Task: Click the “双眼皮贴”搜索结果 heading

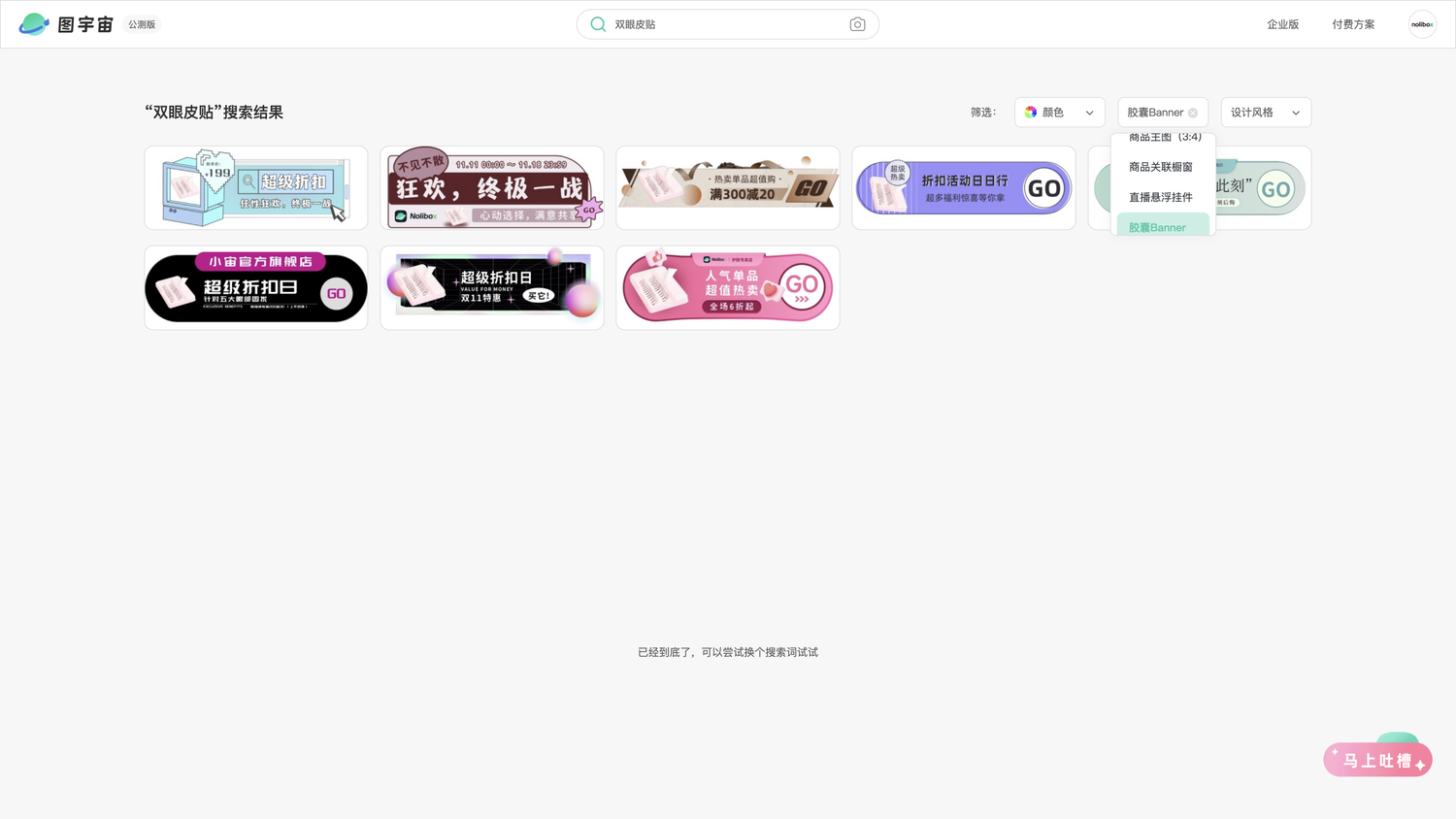Action: [215, 113]
